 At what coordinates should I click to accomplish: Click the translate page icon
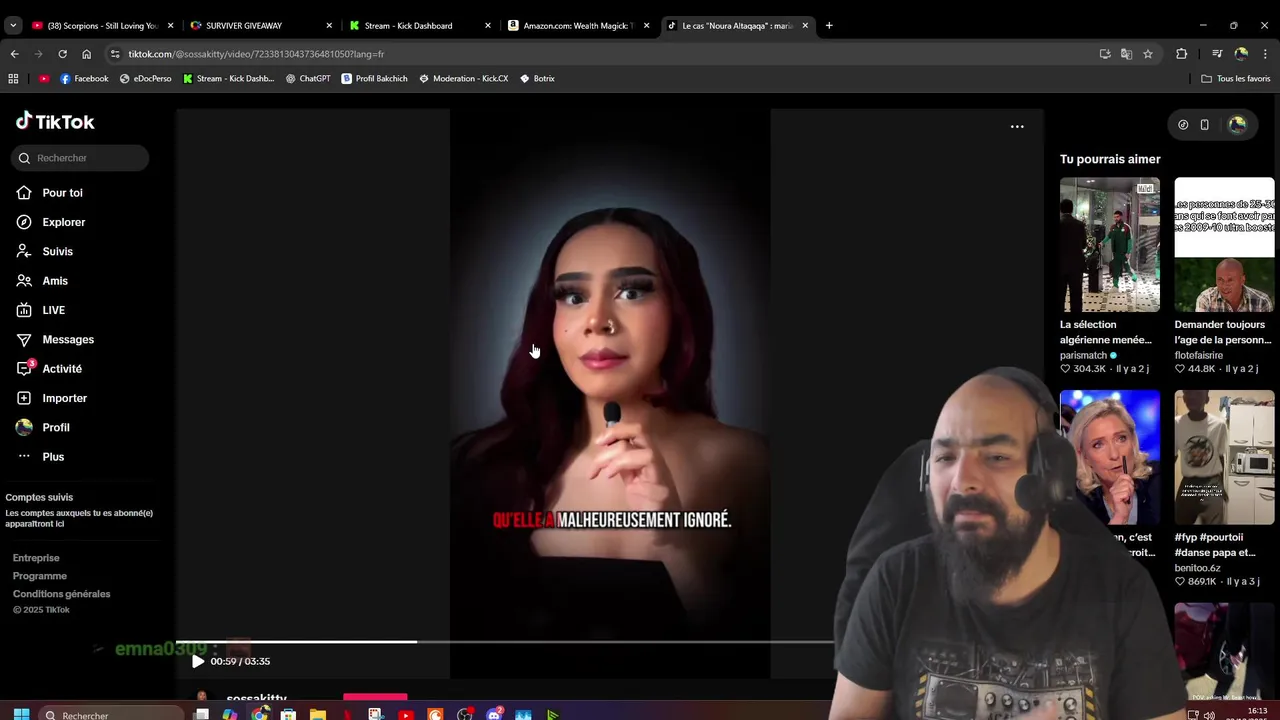[x=1126, y=54]
